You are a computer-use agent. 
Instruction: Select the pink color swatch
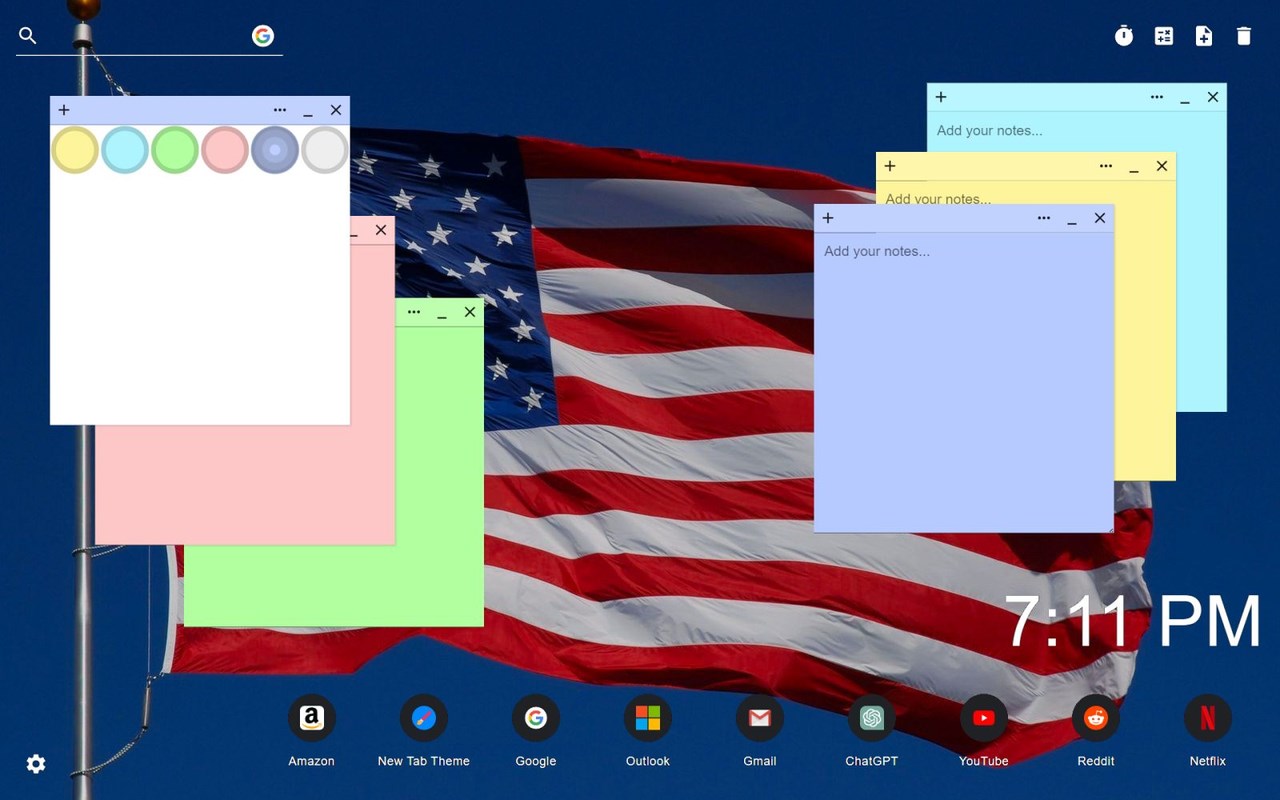[225, 150]
